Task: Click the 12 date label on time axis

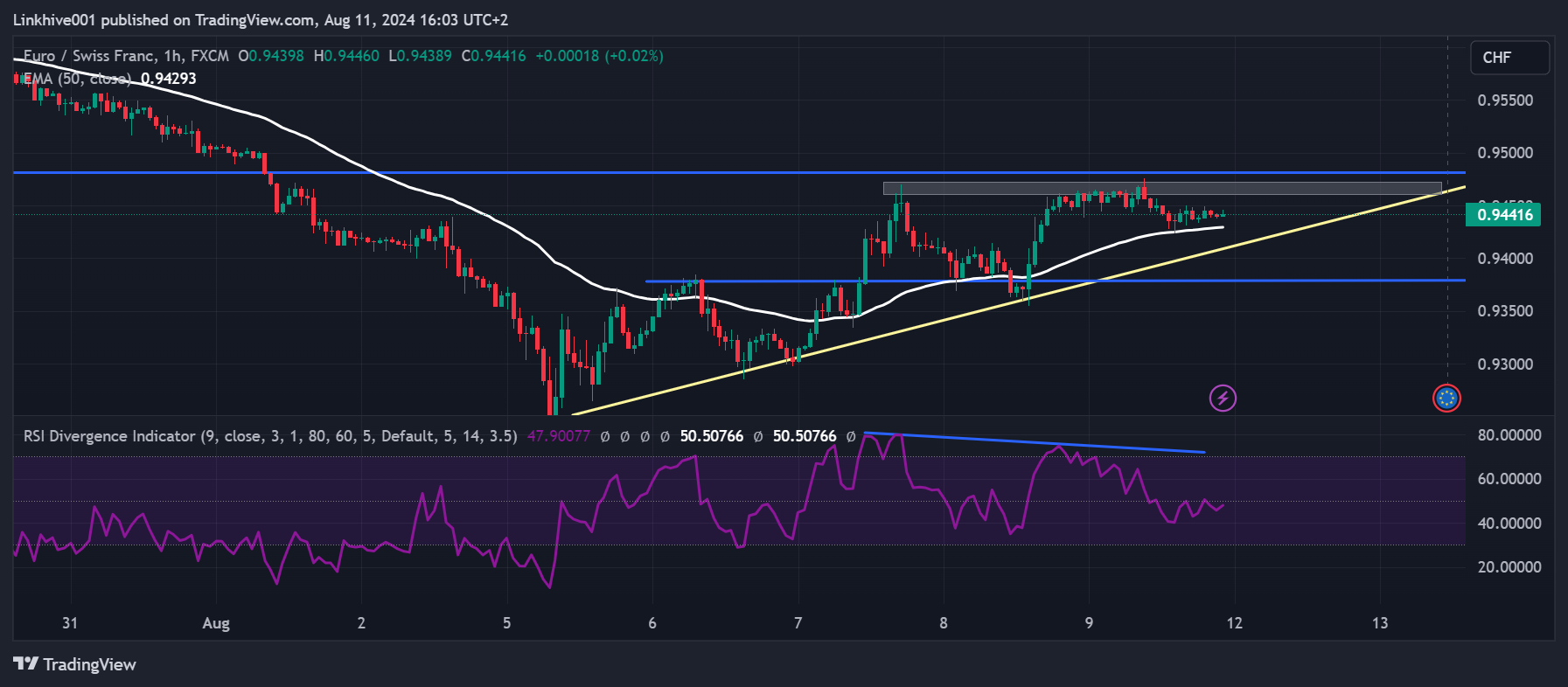Action: [x=1234, y=623]
